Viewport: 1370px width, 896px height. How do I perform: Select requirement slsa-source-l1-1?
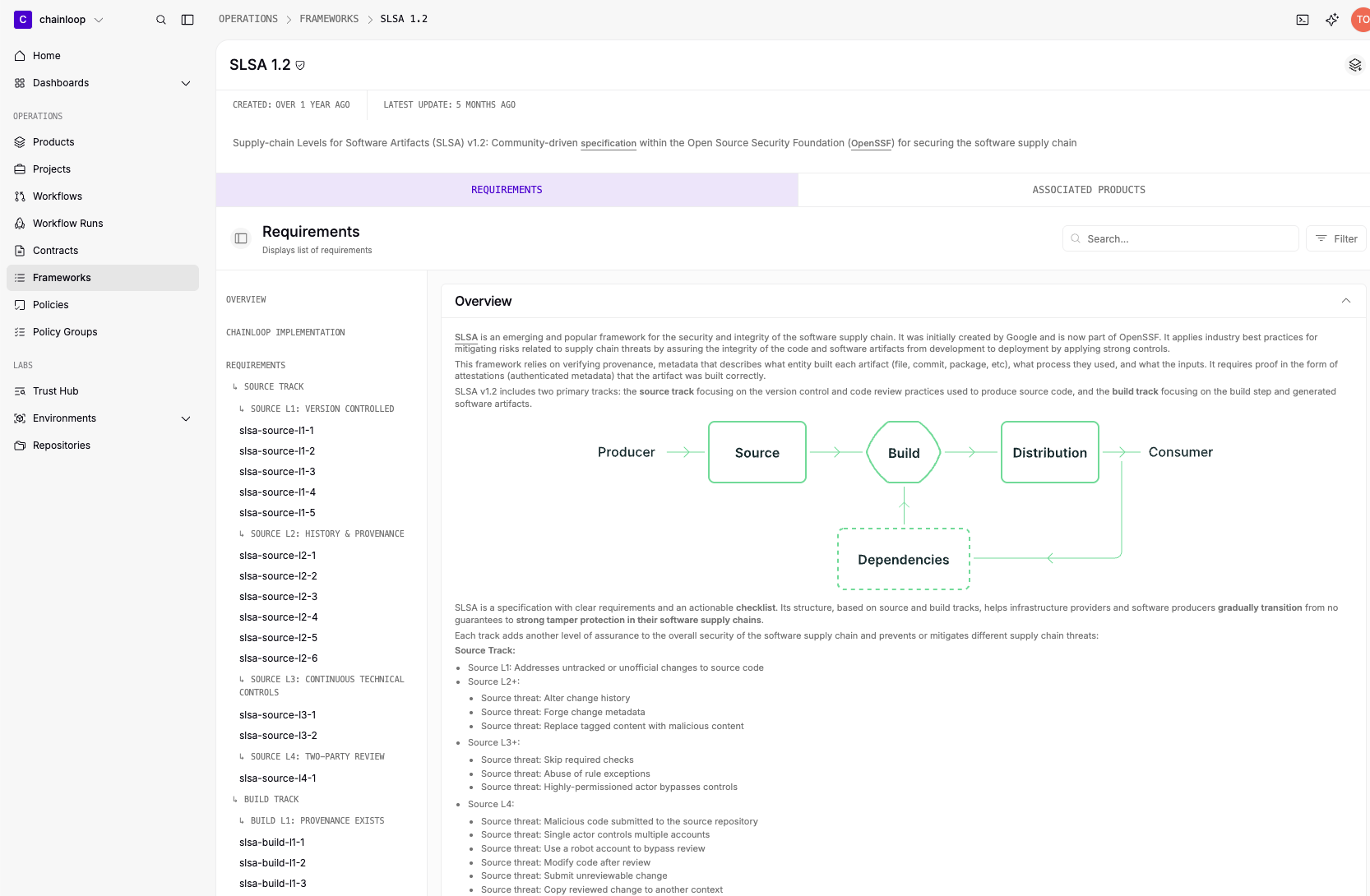pyautogui.click(x=276, y=431)
